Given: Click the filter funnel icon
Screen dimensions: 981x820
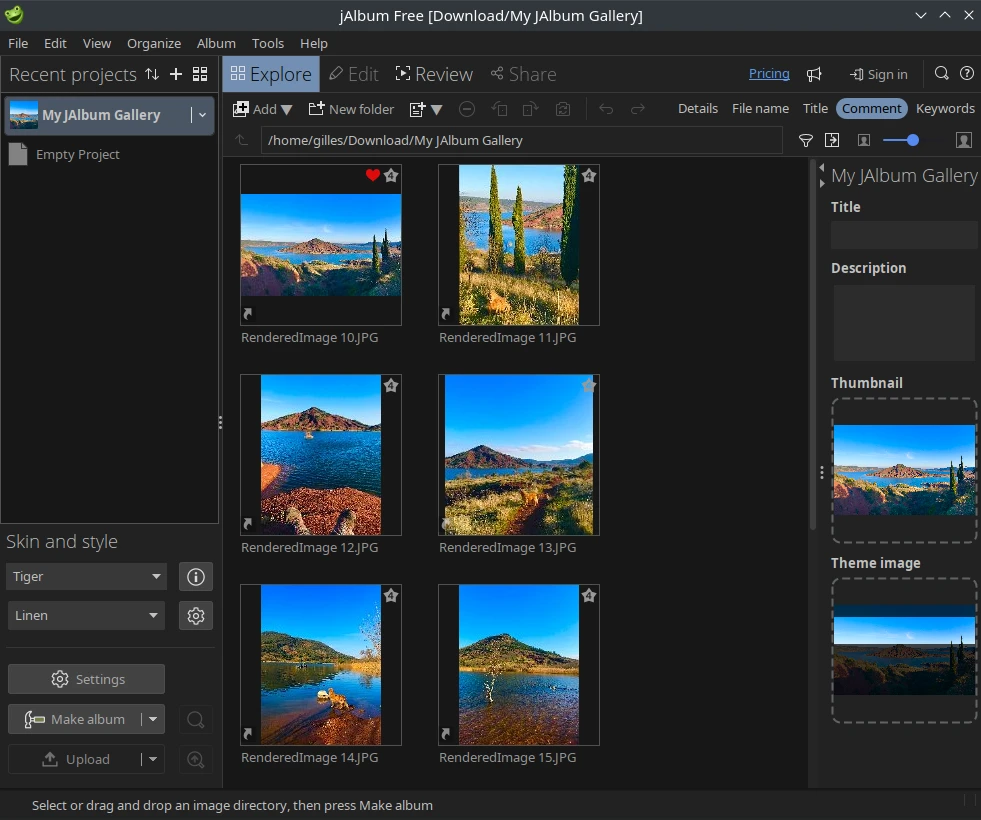Looking at the screenshot, I should click(805, 141).
